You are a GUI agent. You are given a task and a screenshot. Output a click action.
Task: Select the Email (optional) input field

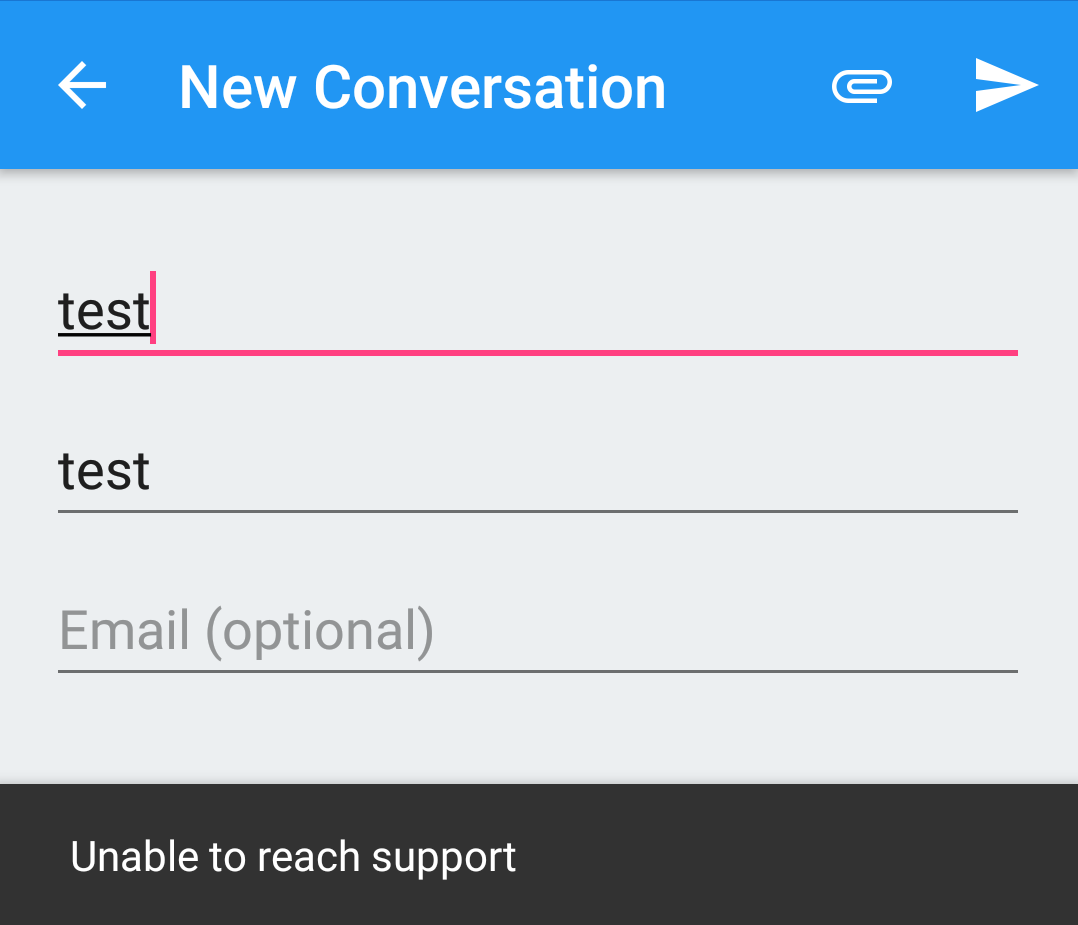400,630
